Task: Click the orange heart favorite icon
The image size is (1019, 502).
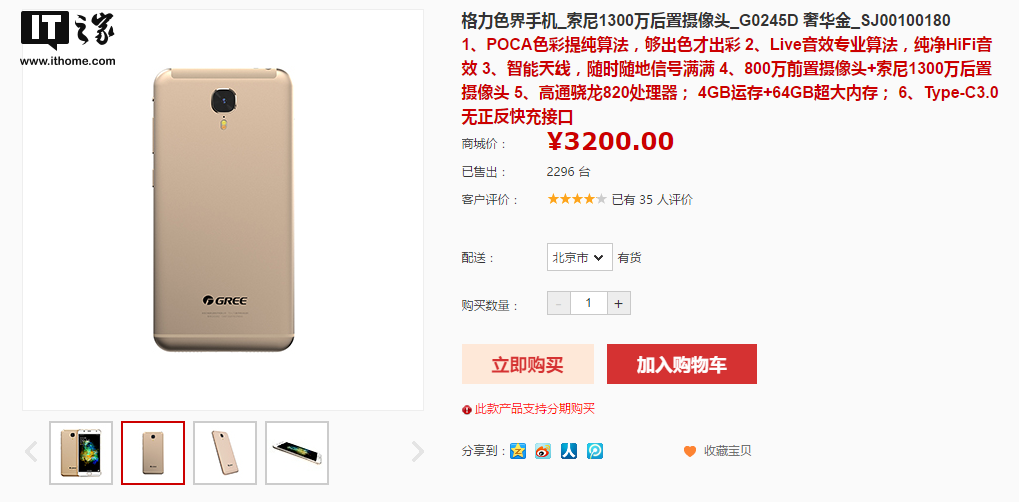Action: pyautogui.click(x=690, y=451)
